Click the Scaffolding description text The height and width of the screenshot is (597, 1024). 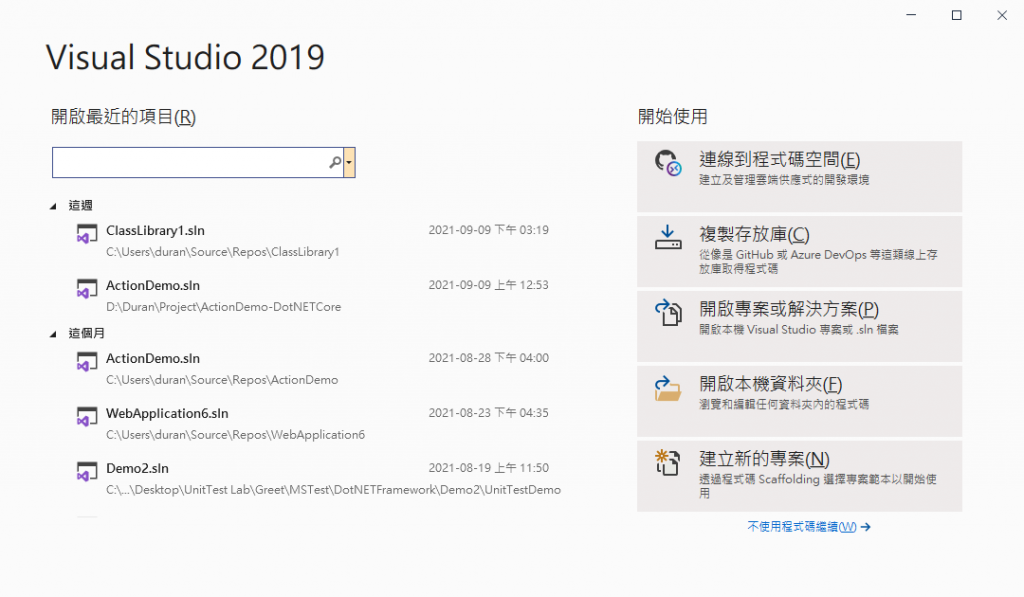click(818, 486)
